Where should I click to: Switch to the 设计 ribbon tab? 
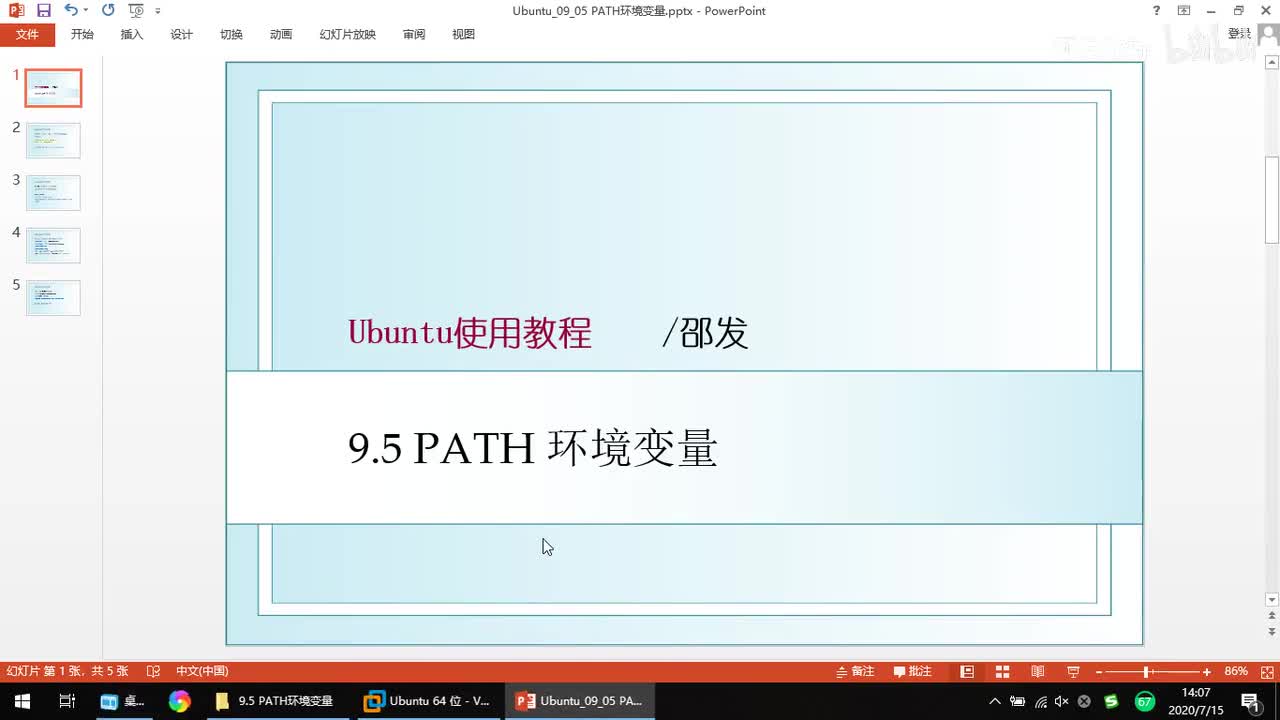coord(181,34)
